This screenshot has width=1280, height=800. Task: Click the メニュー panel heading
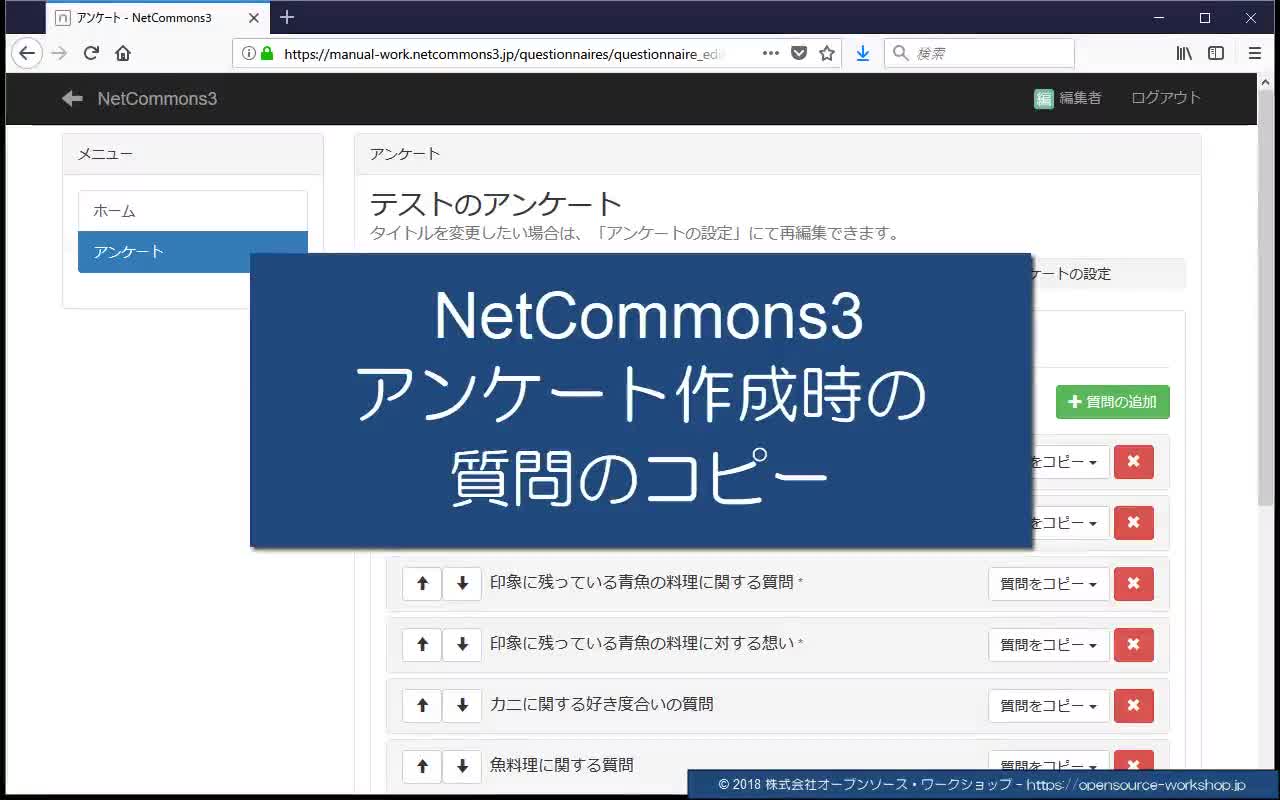coord(193,154)
